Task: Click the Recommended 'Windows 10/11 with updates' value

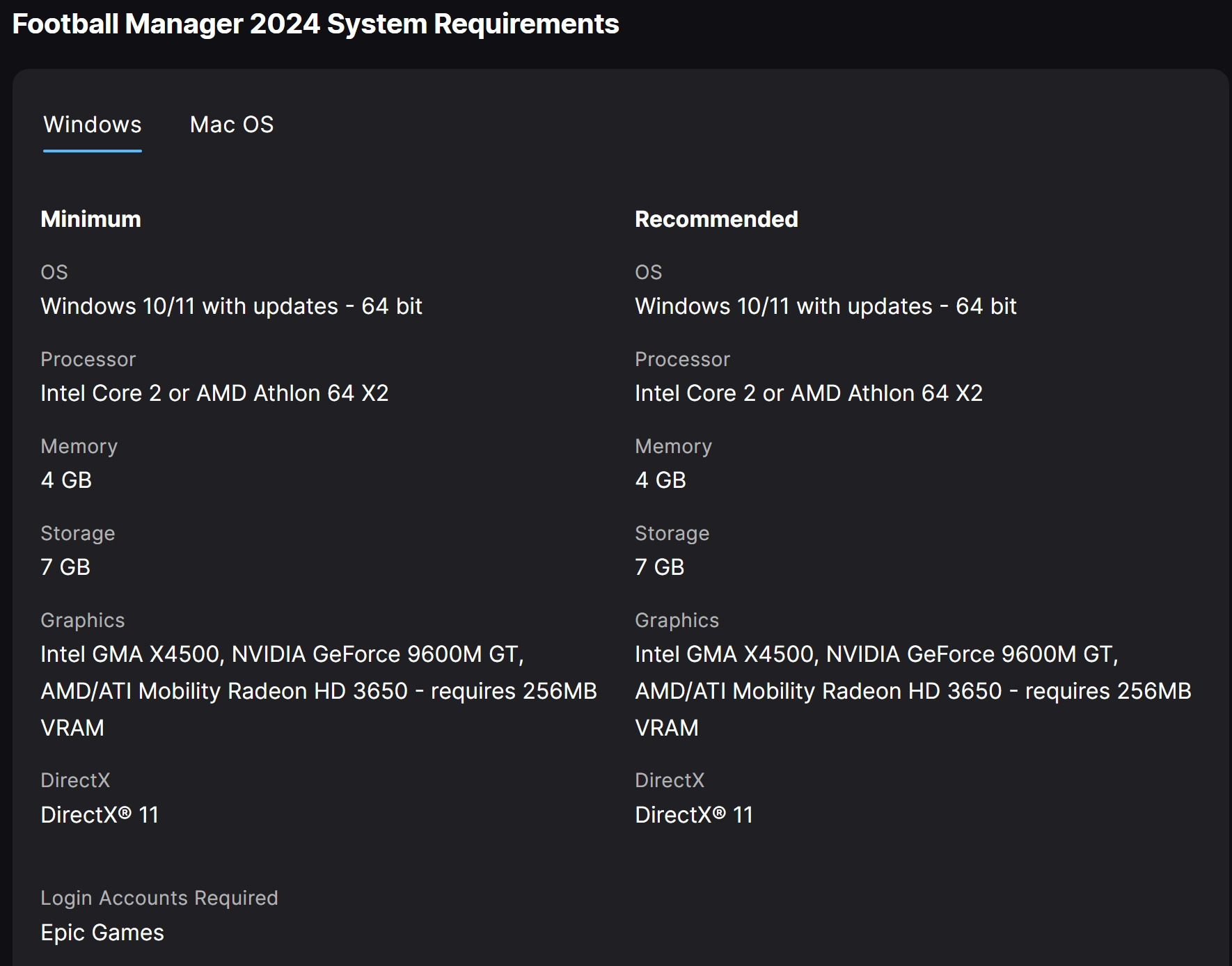Action: [x=826, y=306]
